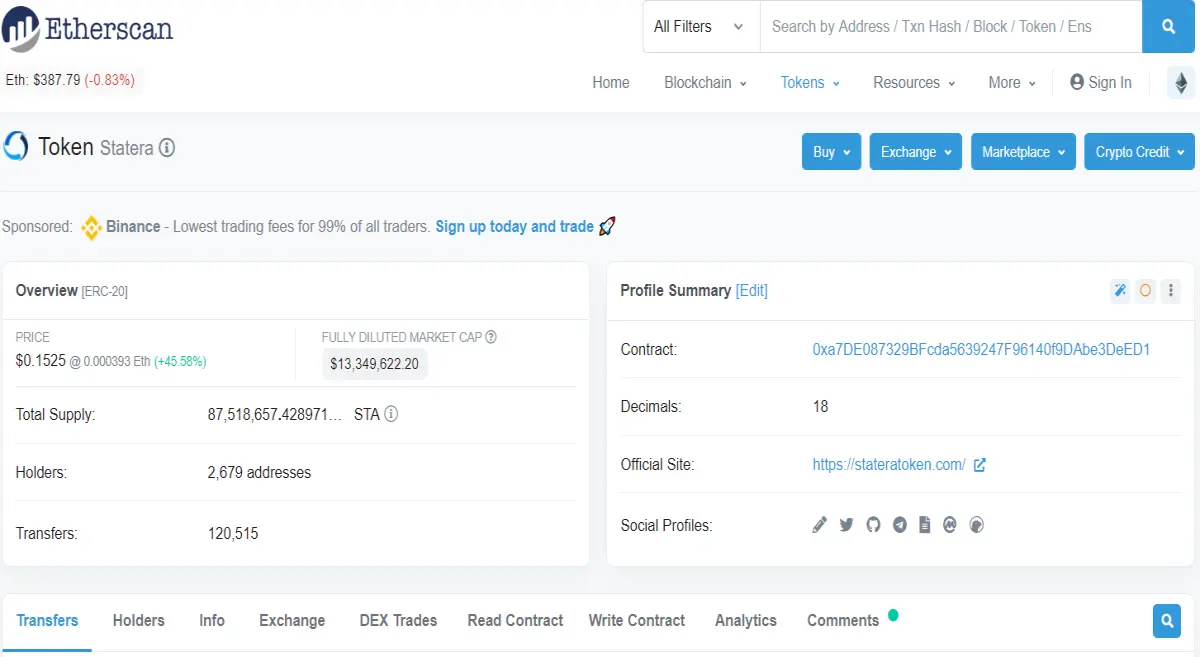This screenshot has width=1200, height=657.
Task: Switch to the Exchange tab
Action: tap(292, 621)
